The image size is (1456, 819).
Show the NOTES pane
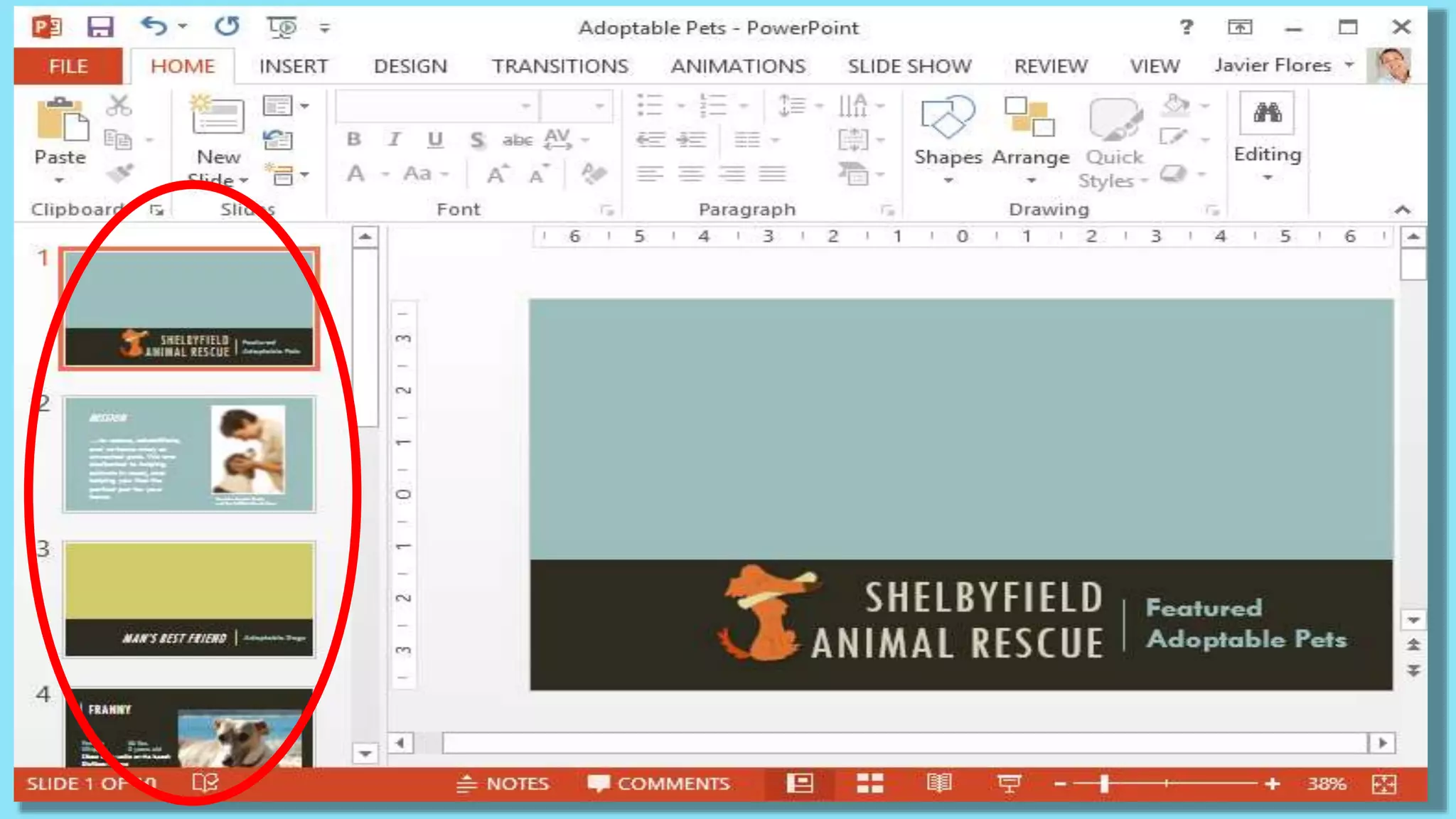coord(503,783)
